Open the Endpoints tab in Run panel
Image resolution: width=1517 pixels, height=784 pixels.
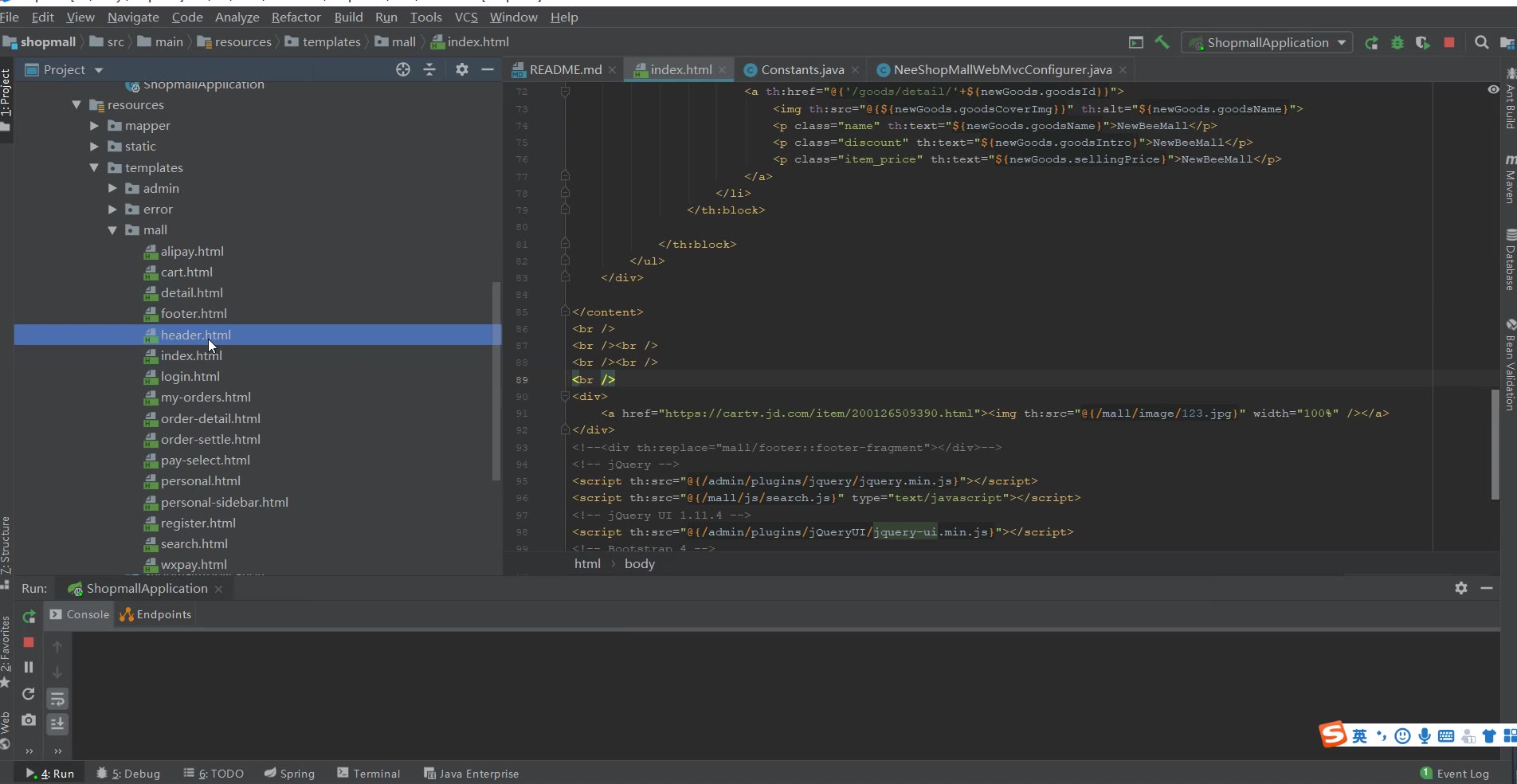pyautogui.click(x=155, y=614)
